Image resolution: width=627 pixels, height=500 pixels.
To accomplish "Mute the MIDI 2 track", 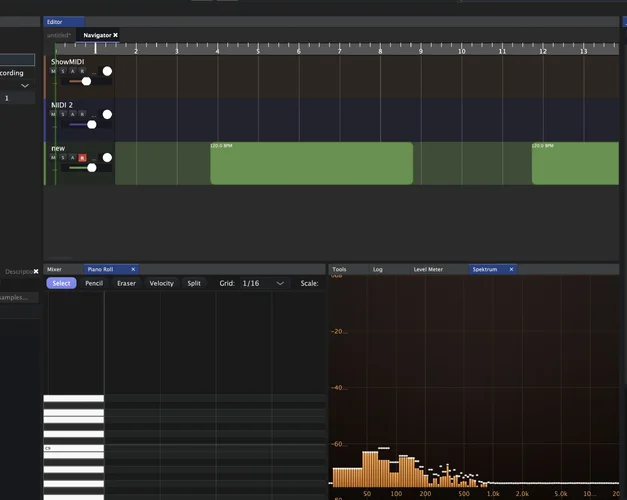I will pos(53,114).
